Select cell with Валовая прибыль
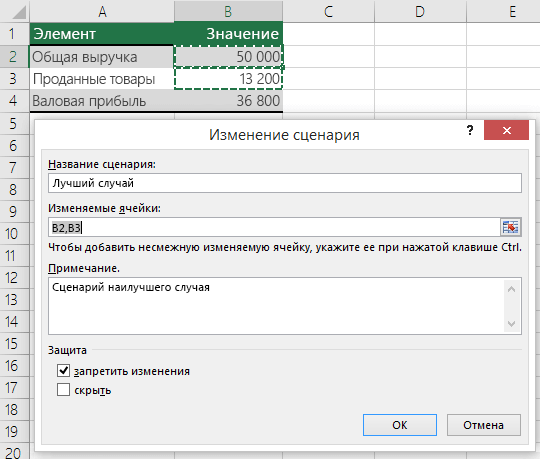Screen dimensions: 540x459 [102, 101]
